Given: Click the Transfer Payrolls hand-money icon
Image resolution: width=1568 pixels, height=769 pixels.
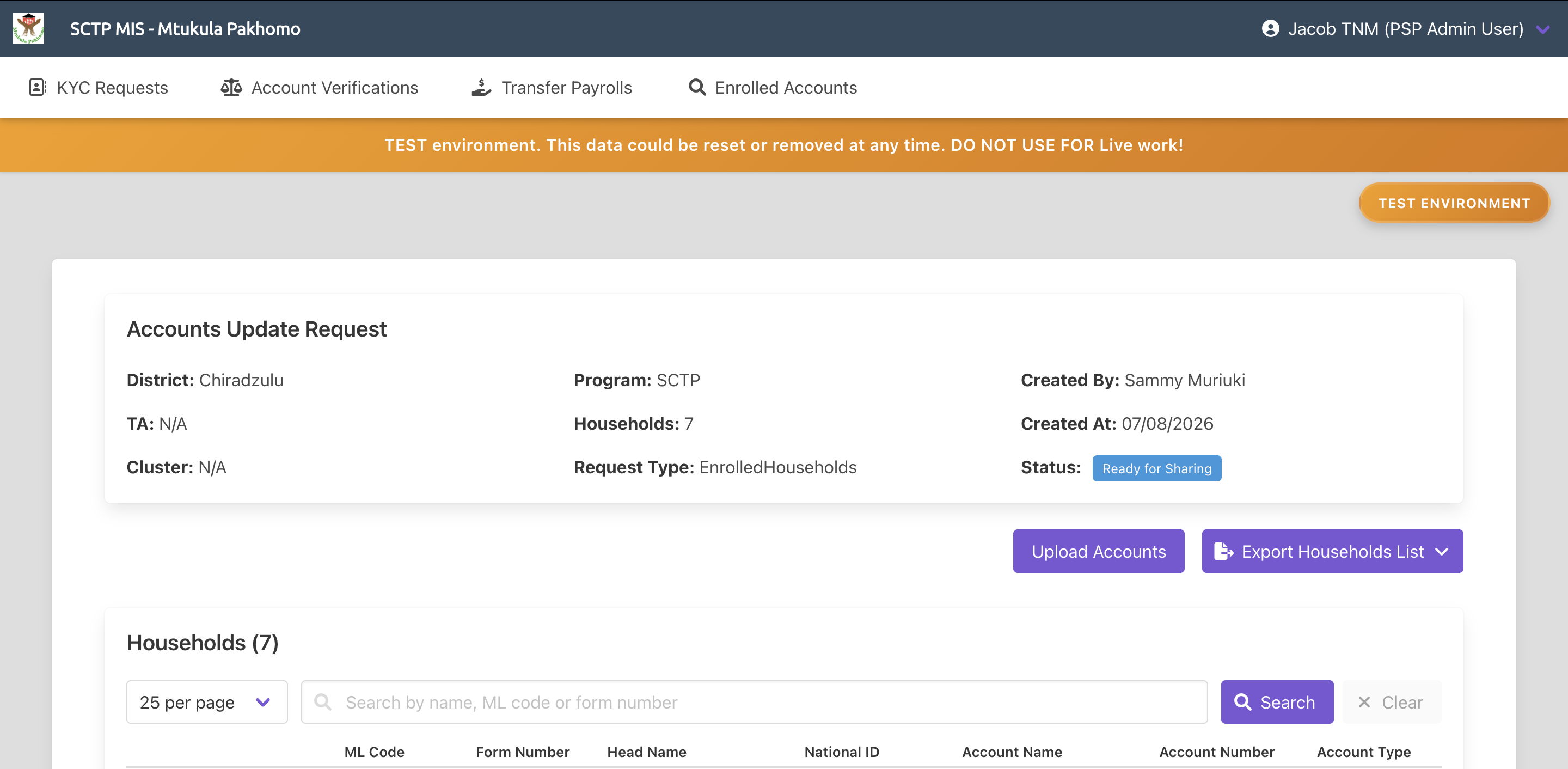Looking at the screenshot, I should pyautogui.click(x=481, y=88).
